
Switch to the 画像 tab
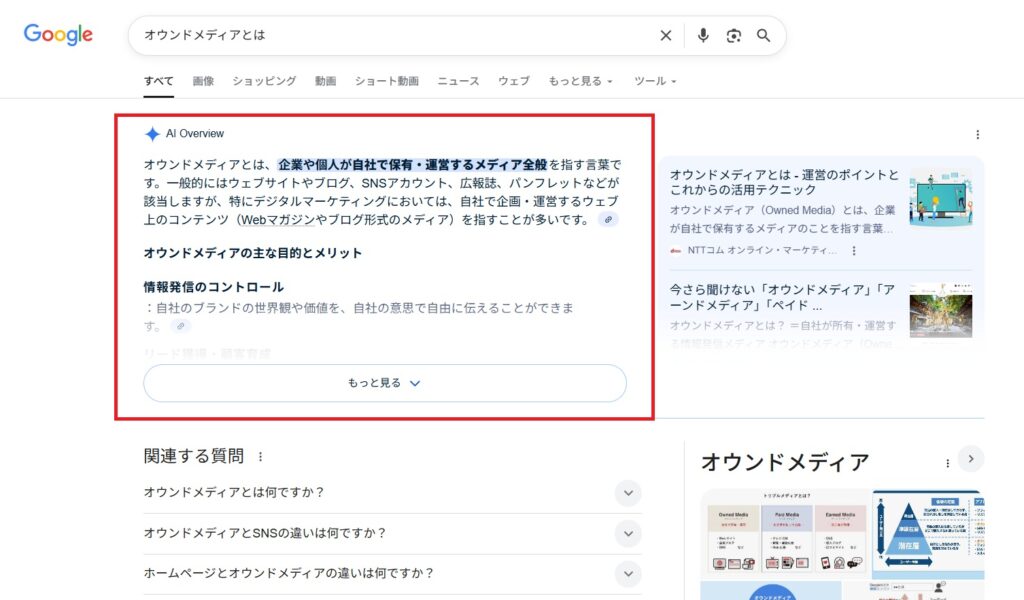click(203, 81)
